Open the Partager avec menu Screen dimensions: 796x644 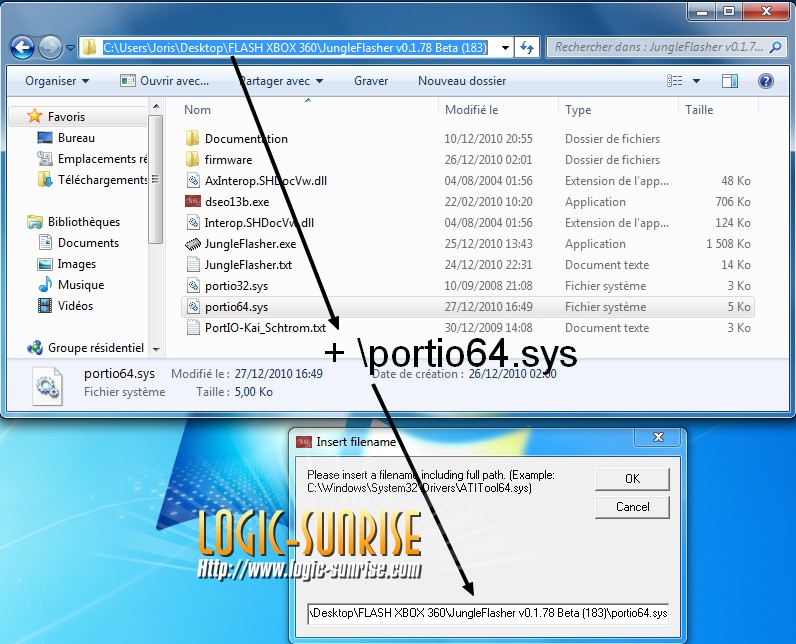point(281,81)
